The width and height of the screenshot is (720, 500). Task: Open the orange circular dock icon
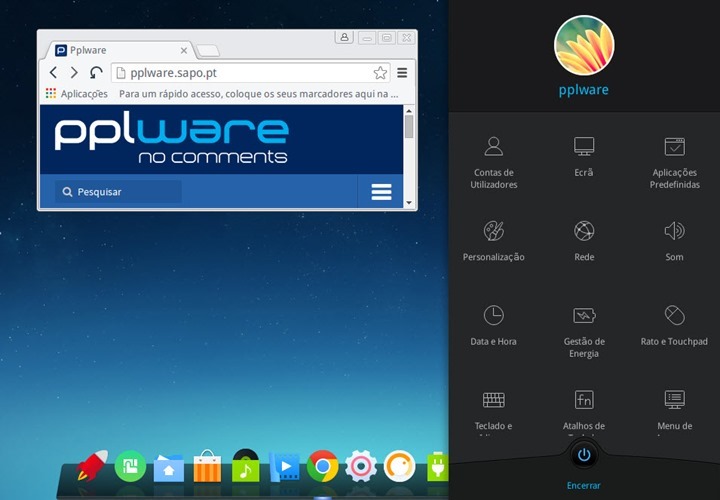coord(399,466)
